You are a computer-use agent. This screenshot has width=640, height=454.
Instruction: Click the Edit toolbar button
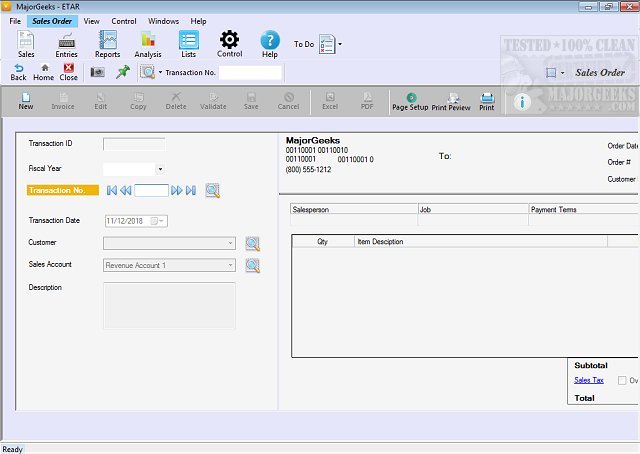coord(100,101)
